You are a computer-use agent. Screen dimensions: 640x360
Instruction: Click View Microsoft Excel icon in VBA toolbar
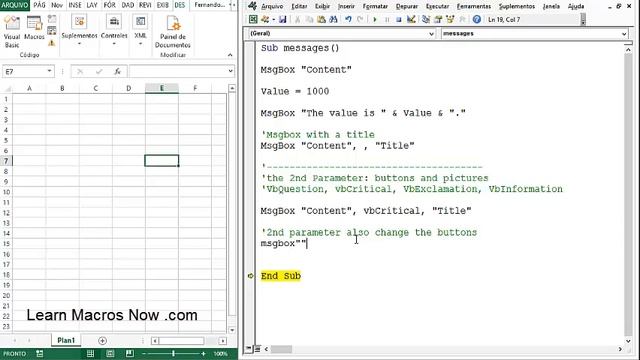[253, 19]
